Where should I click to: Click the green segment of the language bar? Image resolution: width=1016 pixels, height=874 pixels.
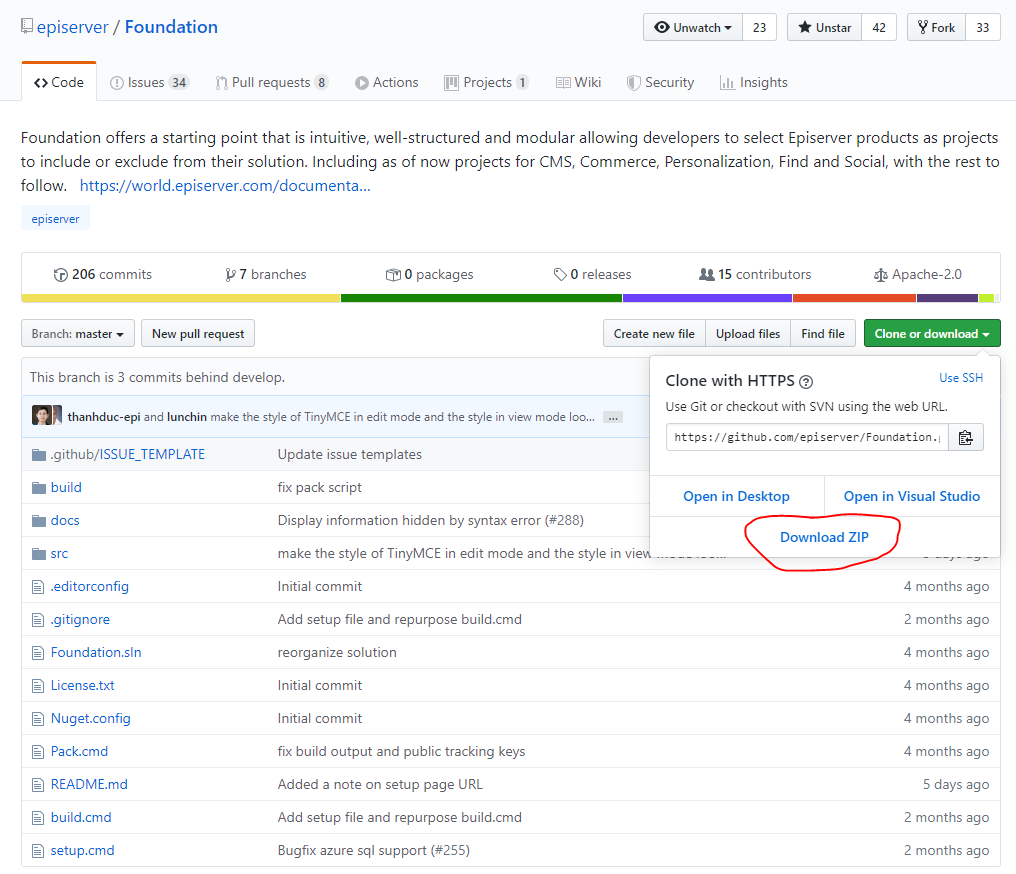(481, 298)
